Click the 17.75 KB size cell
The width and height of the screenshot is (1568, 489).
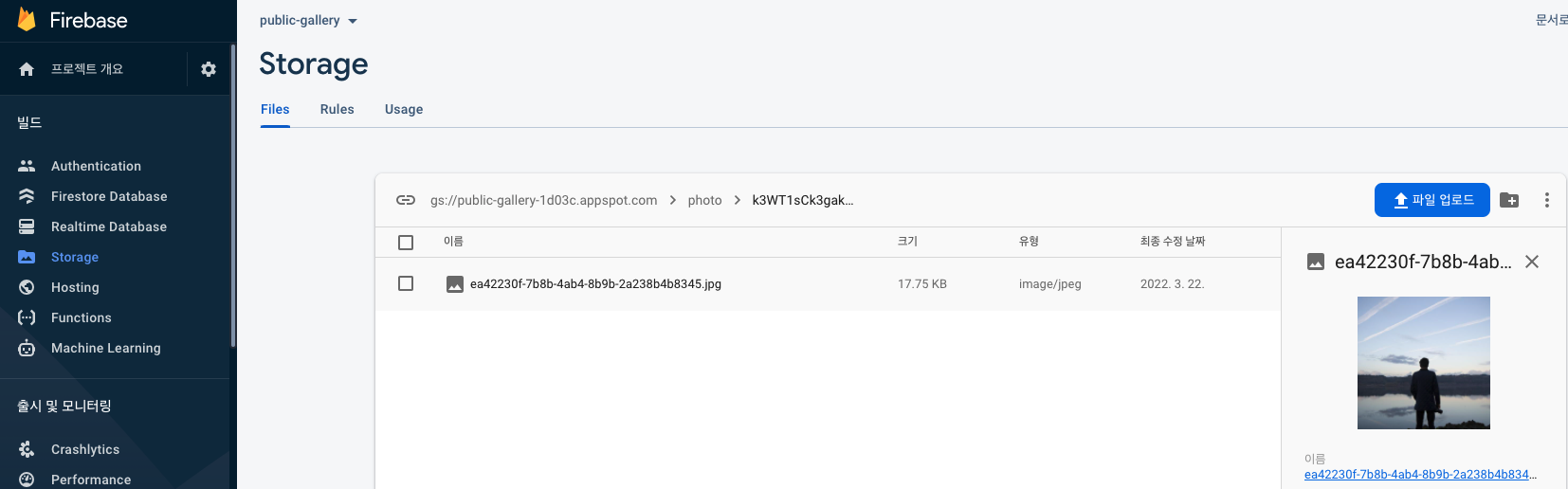pos(922,284)
